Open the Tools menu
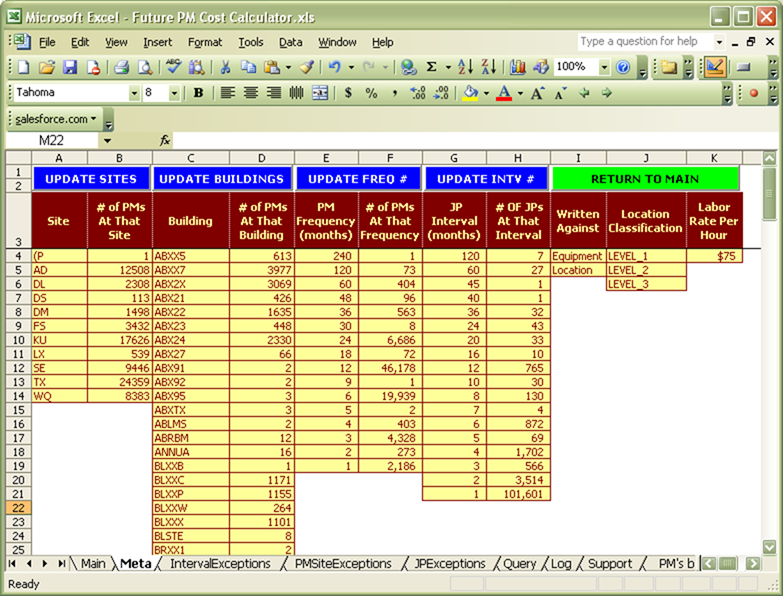783x596 pixels. (x=251, y=42)
